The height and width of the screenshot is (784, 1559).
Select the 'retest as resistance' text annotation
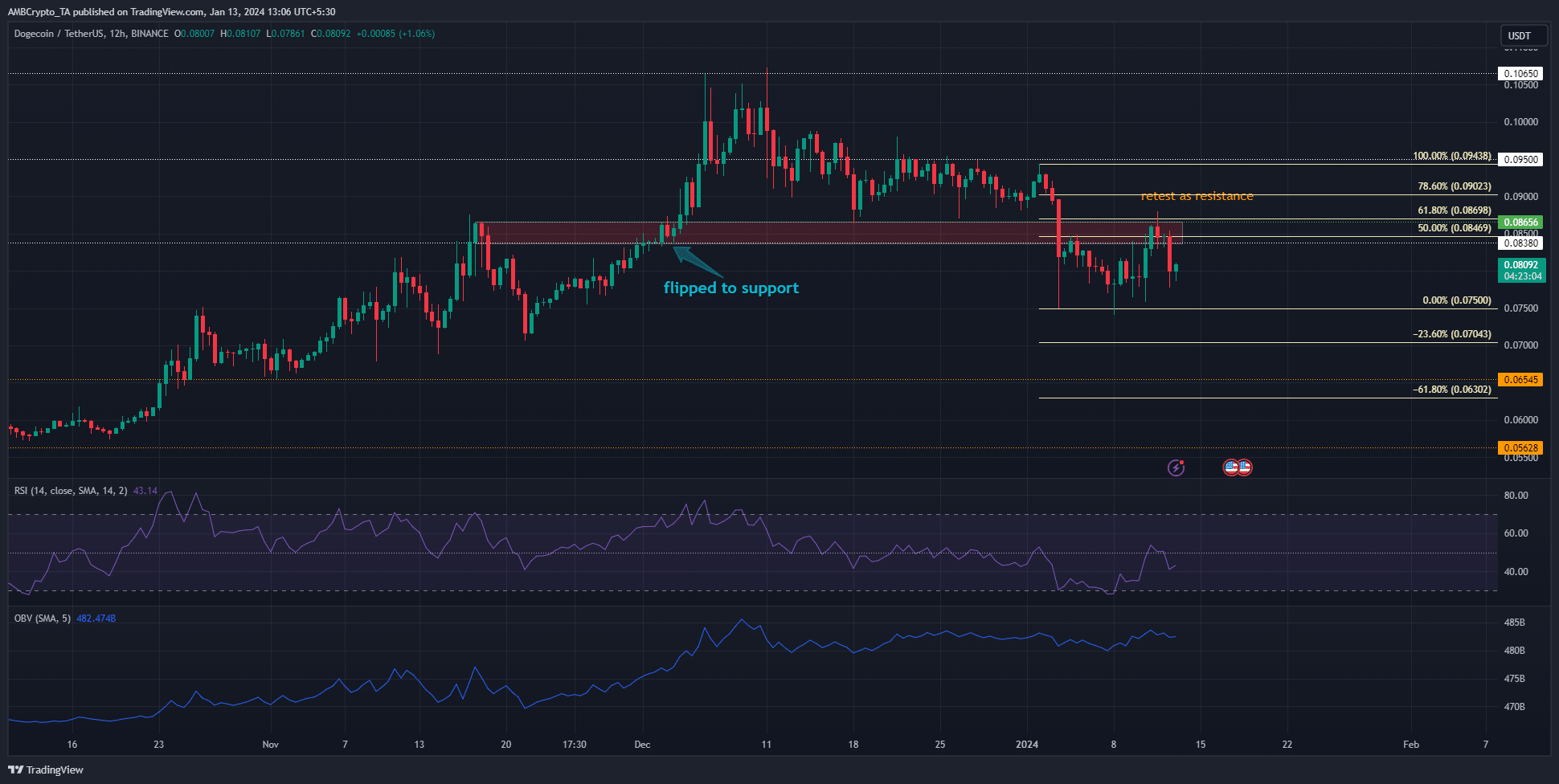pyautogui.click(x=1197, y=197)
